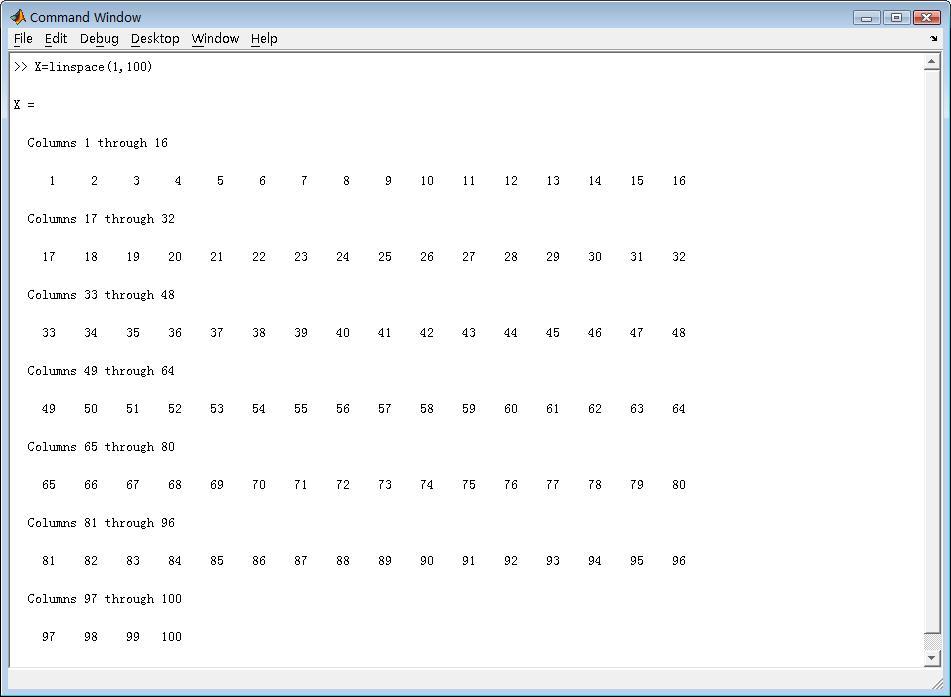This screenshot has height=697, width=951.
Task: Click the value 100 in the output
Action: (x=171, y=637)
